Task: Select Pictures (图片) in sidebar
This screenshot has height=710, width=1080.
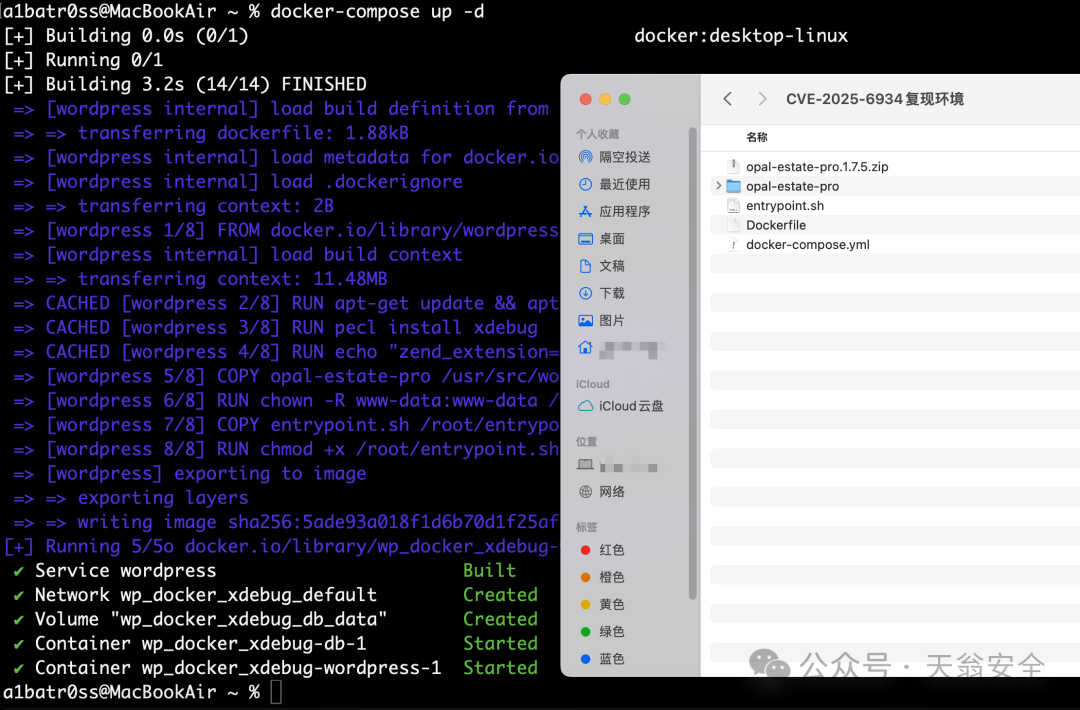Action: point(602,320)
